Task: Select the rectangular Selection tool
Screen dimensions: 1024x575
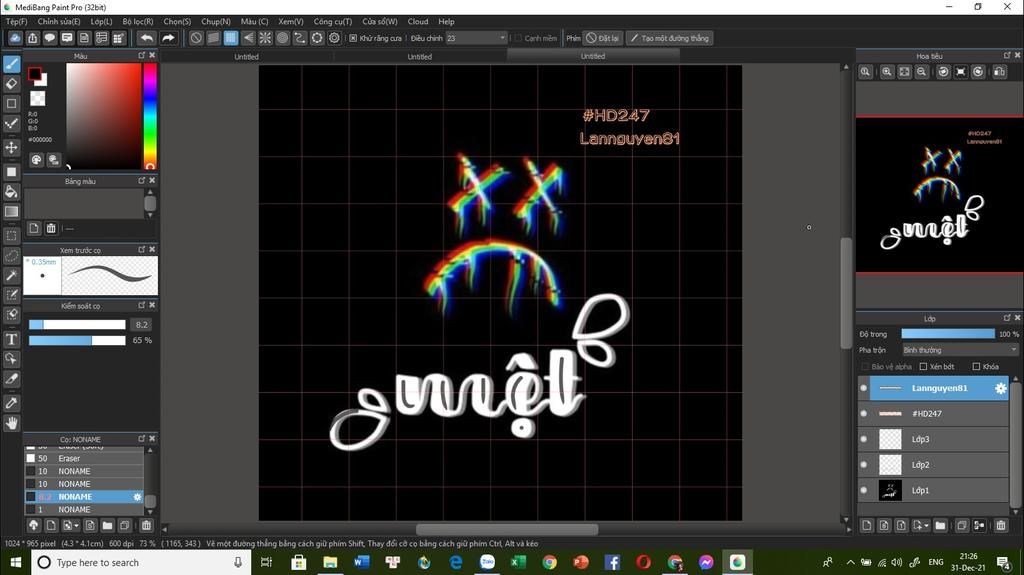Action: pyautogui.click(x=11, y=235)
